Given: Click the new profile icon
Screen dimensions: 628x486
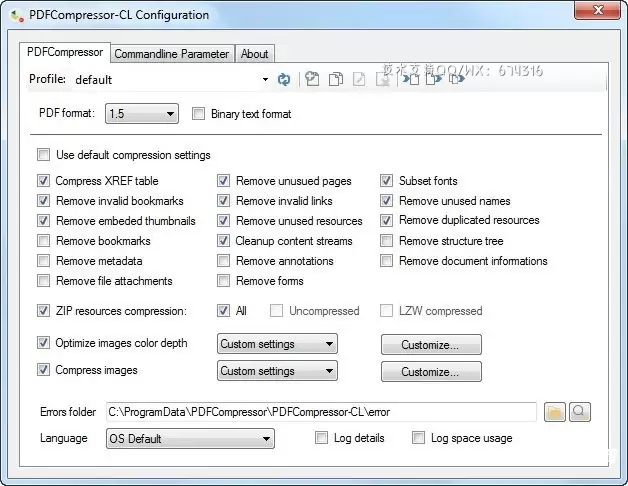Looking at the screenshot, I should [312, 79].
